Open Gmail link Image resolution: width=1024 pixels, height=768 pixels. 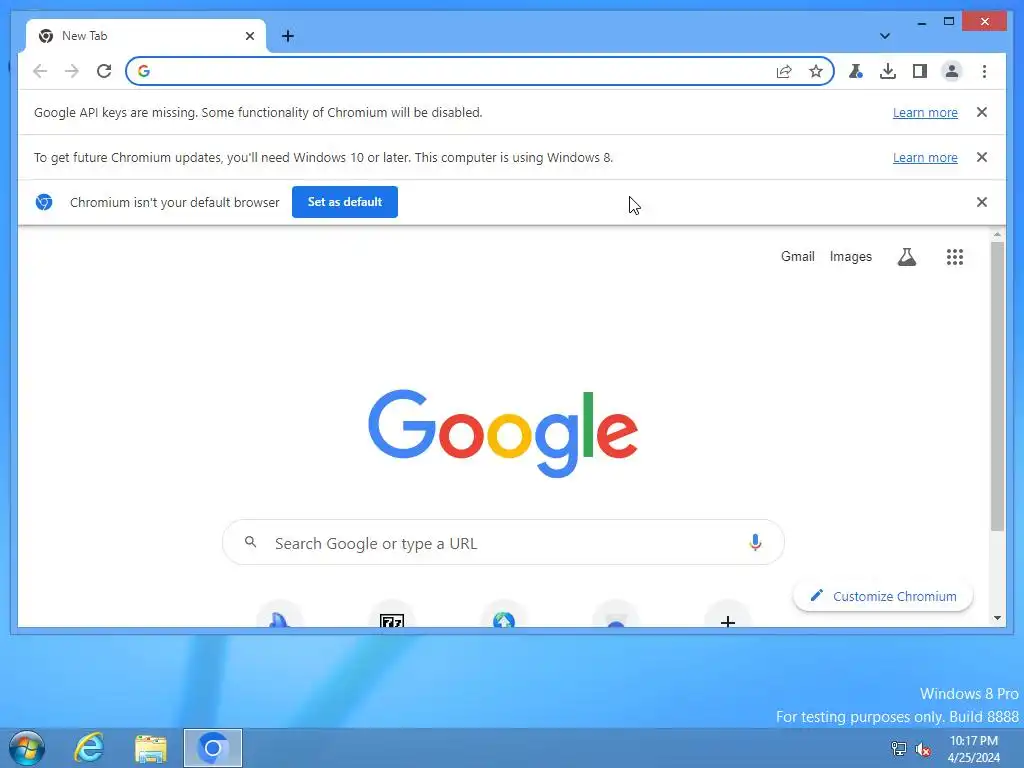(x=797, y=257)
